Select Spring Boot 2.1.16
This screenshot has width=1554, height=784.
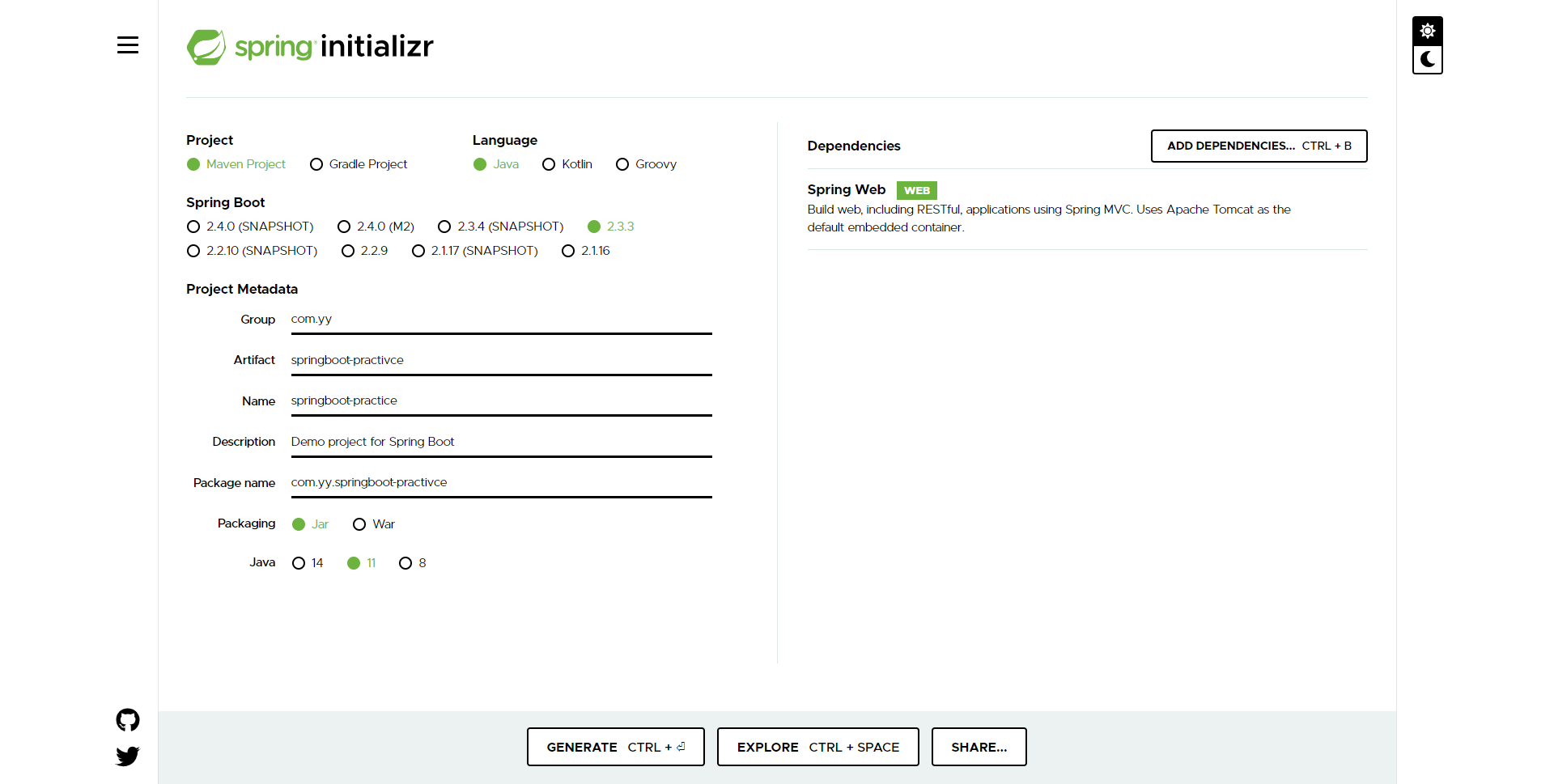tap(586, 251)
